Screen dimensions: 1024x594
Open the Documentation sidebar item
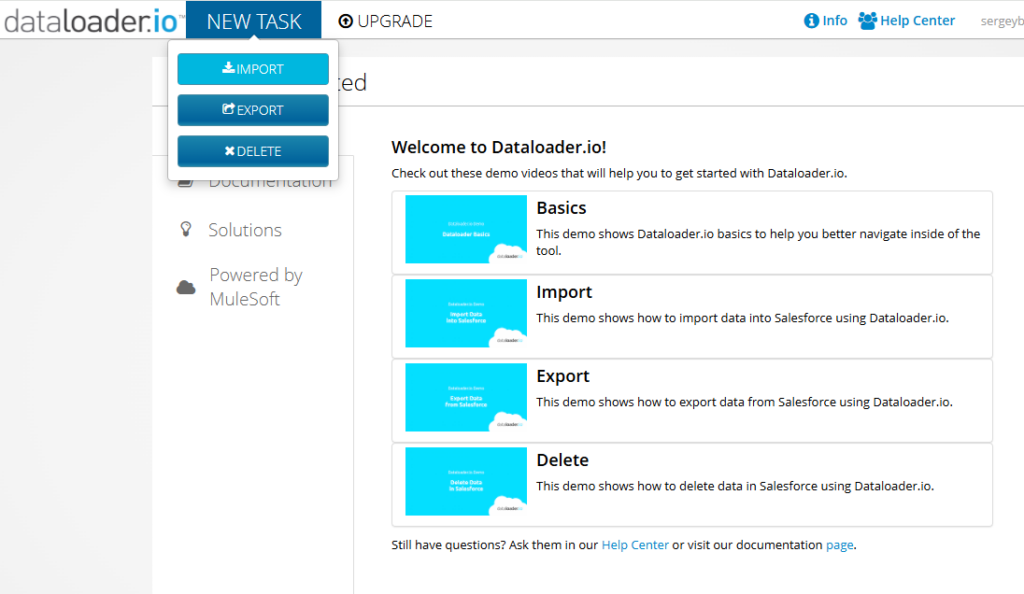(x=270, y=183)
